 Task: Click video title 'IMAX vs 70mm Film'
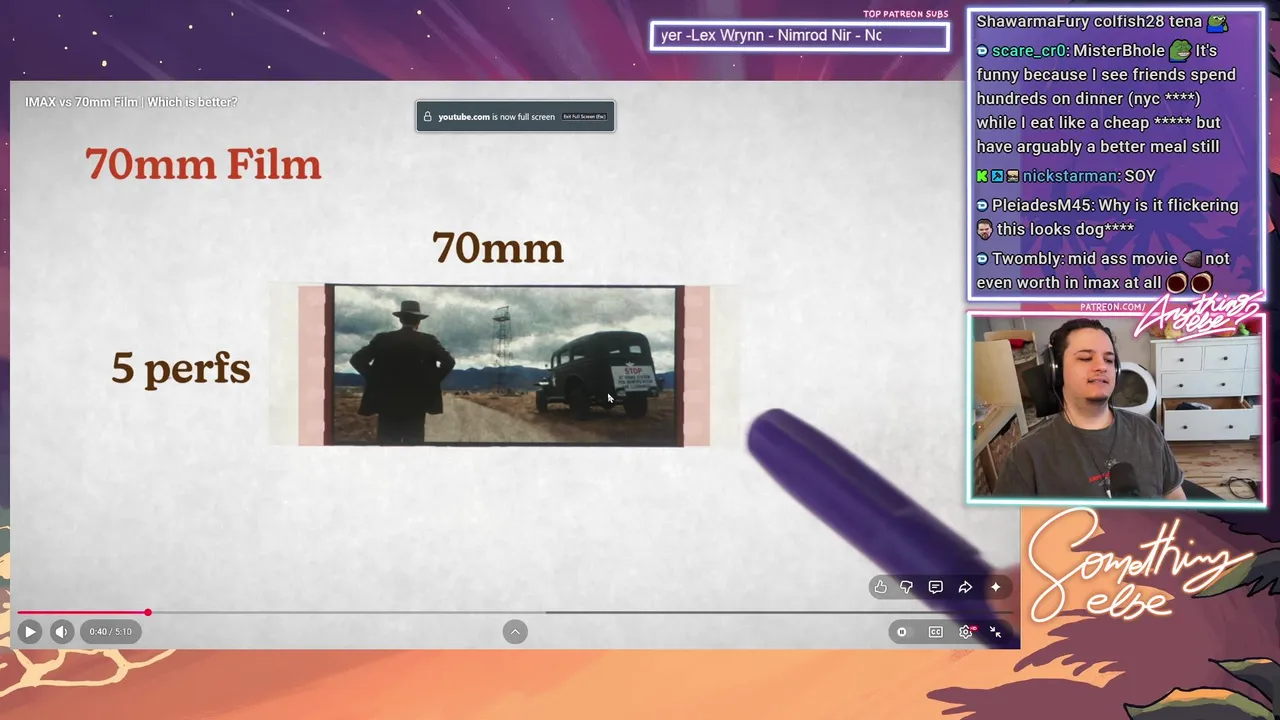[131, 102]
